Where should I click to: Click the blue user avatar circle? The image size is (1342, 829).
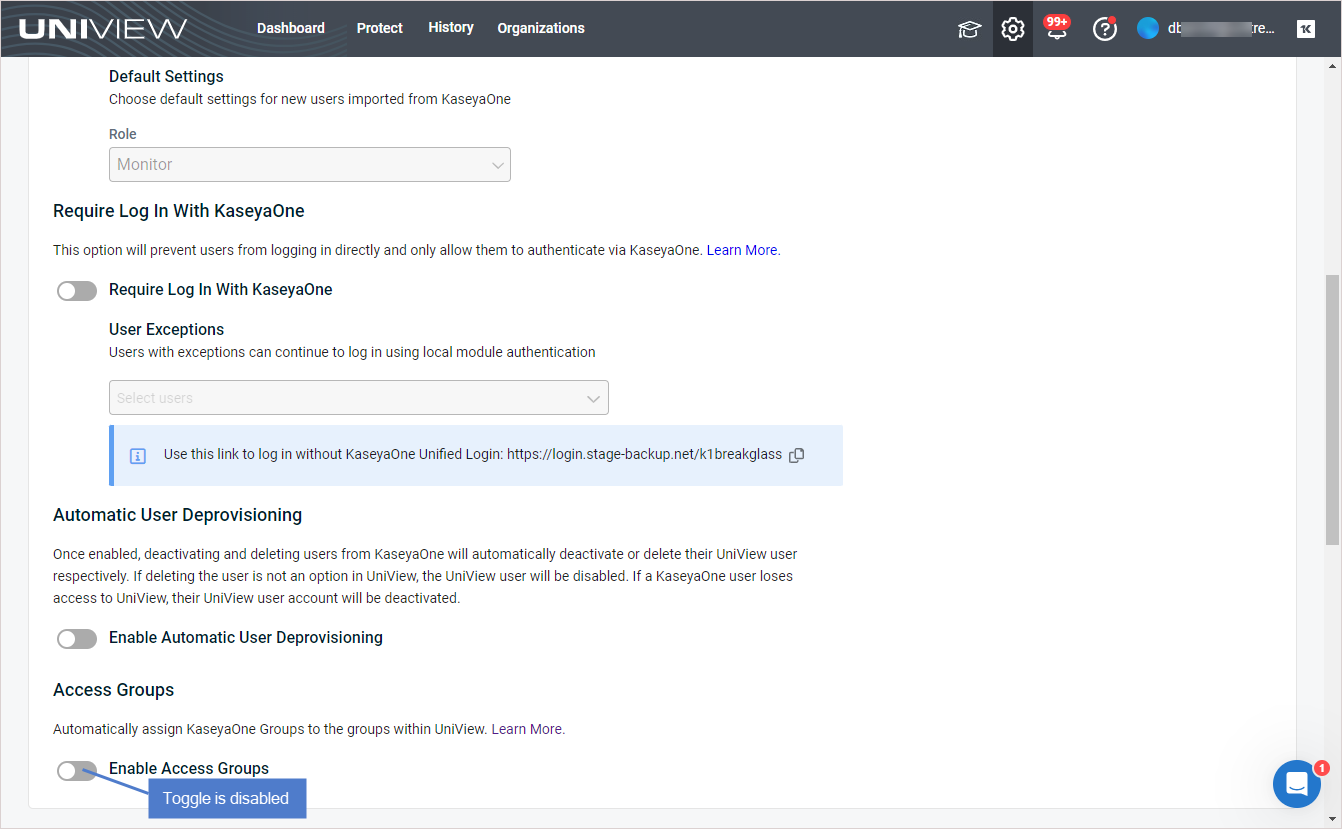(1148, 29)
